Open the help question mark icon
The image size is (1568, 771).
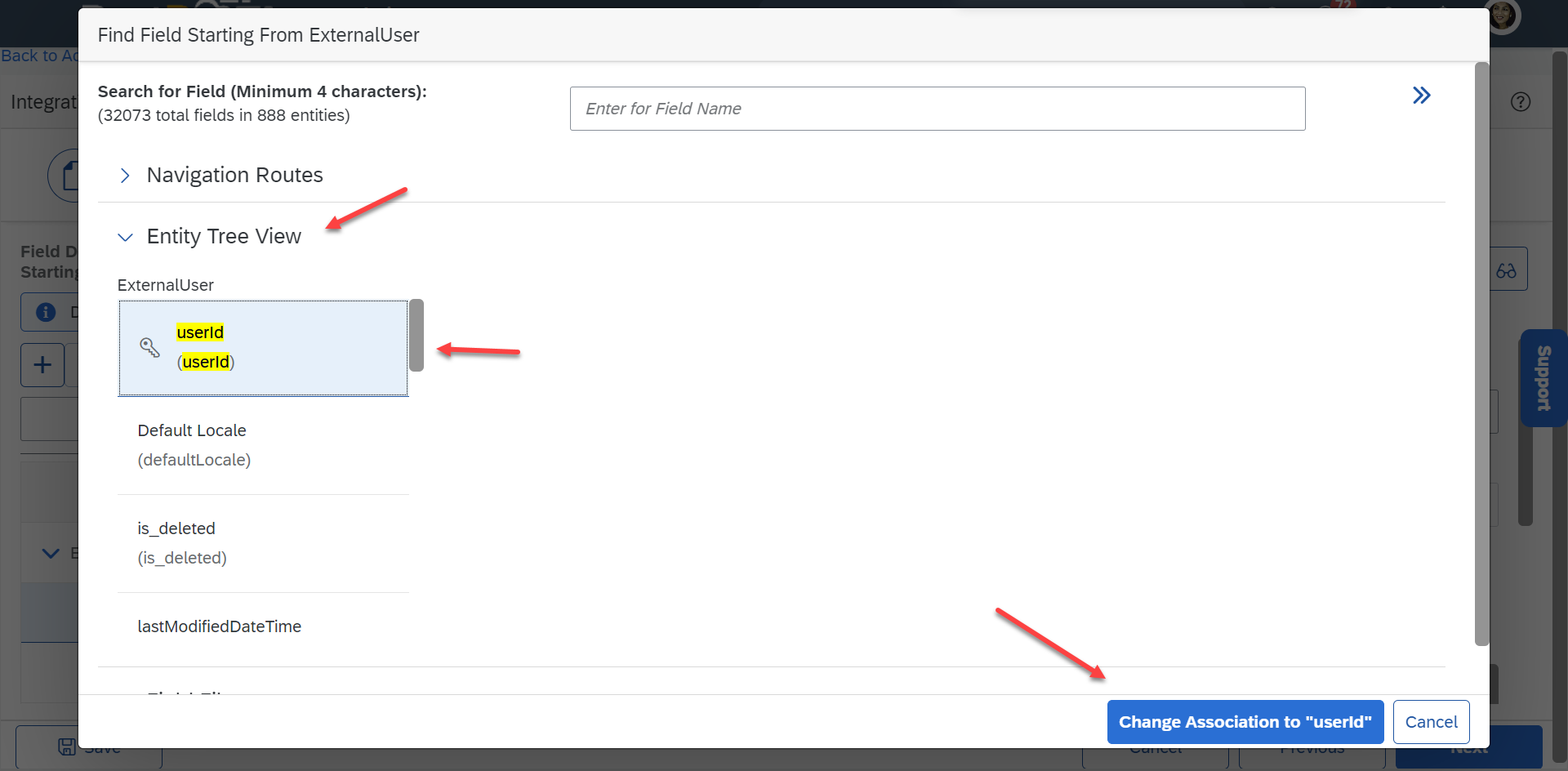click(1520, 102)
